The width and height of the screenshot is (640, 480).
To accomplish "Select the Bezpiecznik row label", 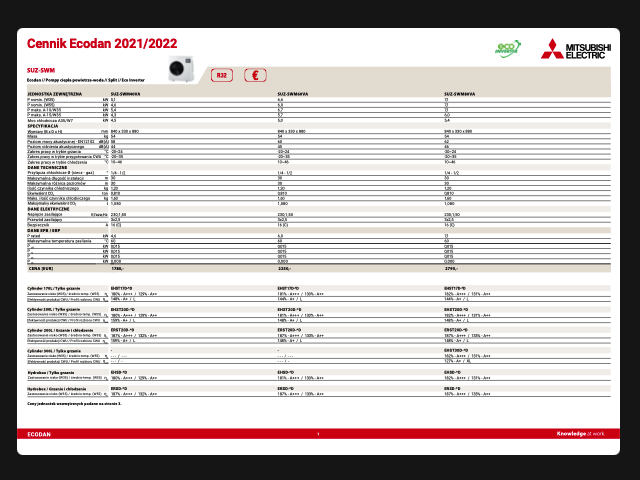I will click(x=38, y=224).
